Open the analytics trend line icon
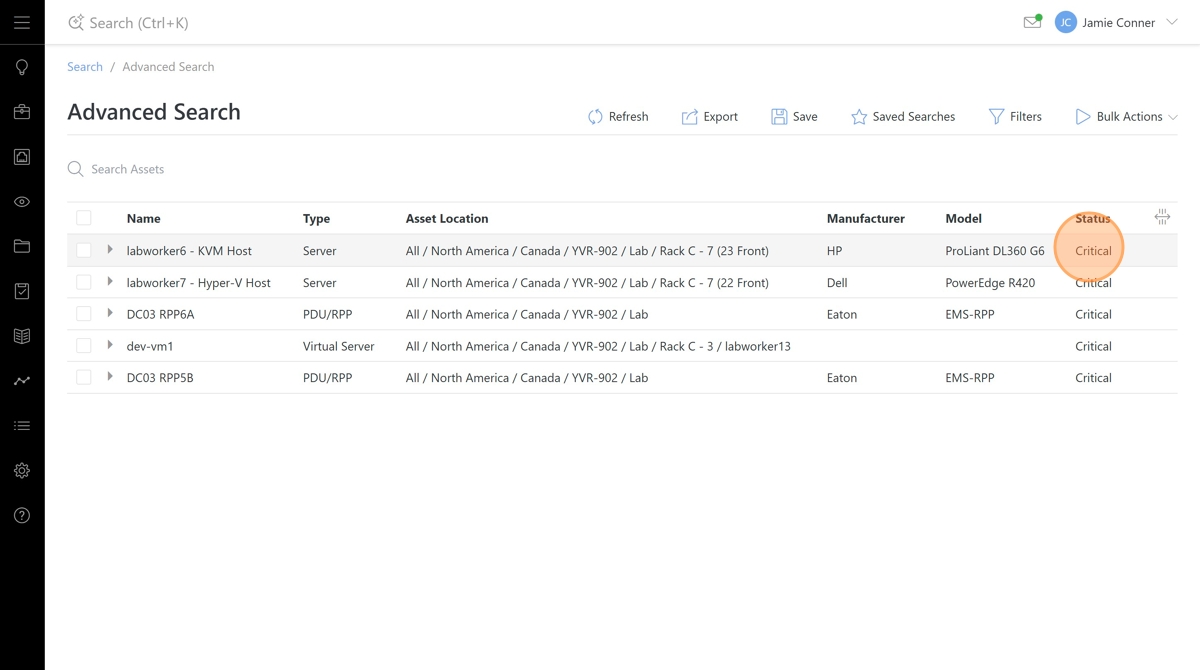This screenshot has width=1200, height=670. [x=22, y=381]
